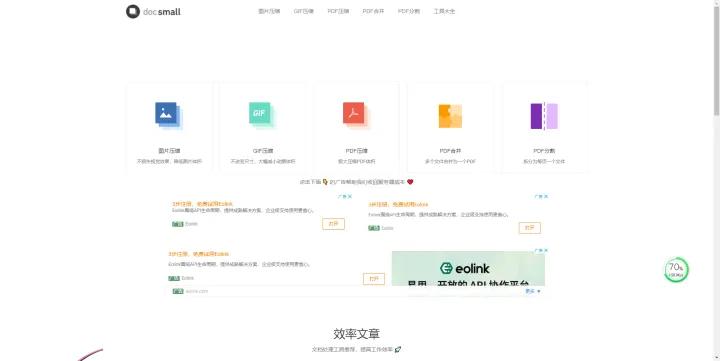This screenshot has width=720, height=361.
Task: Open the eolink banner advertisement
Action: [468, 268]
